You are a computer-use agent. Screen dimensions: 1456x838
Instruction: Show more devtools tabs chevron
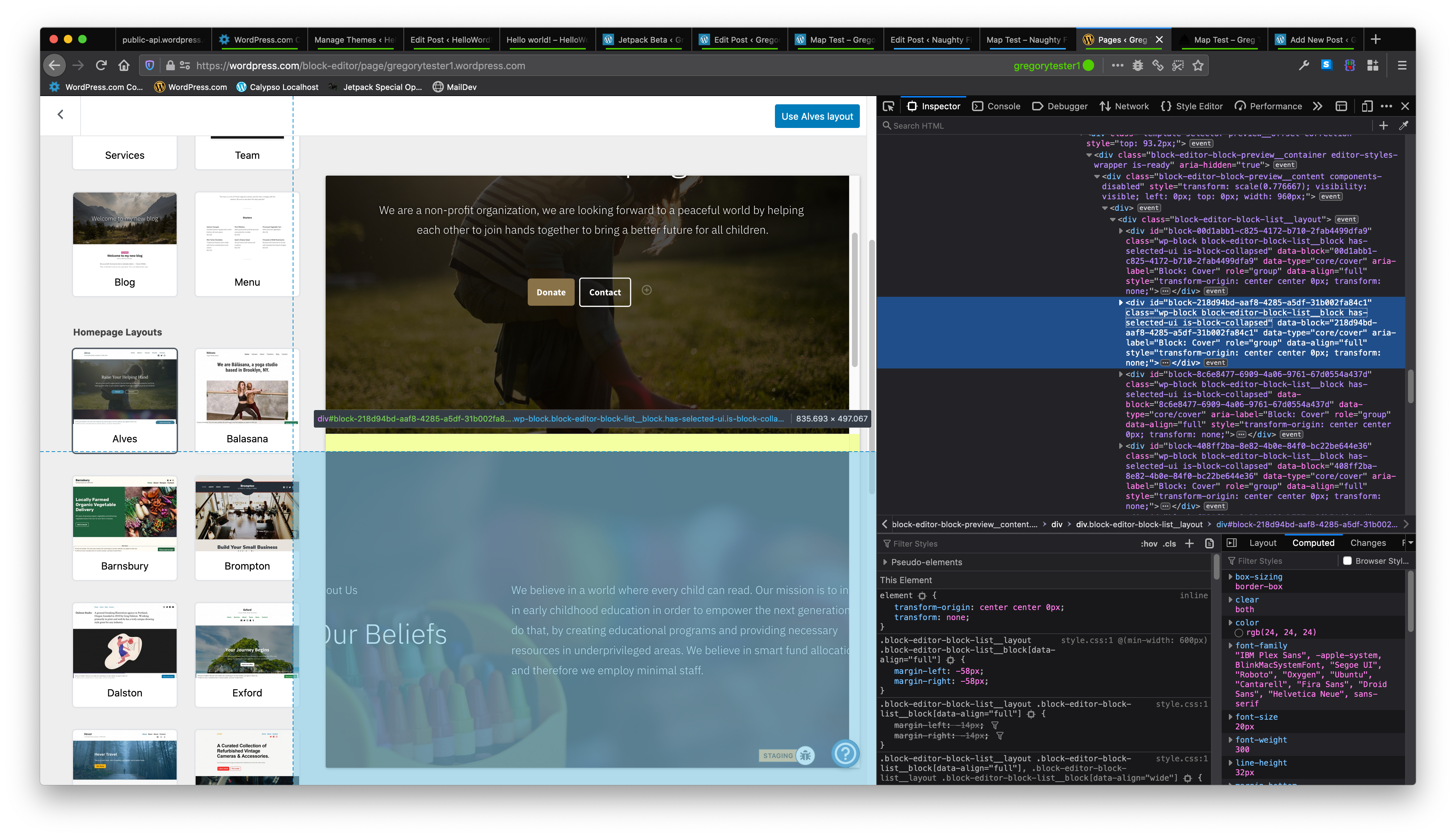click(x=1317, y=106)
